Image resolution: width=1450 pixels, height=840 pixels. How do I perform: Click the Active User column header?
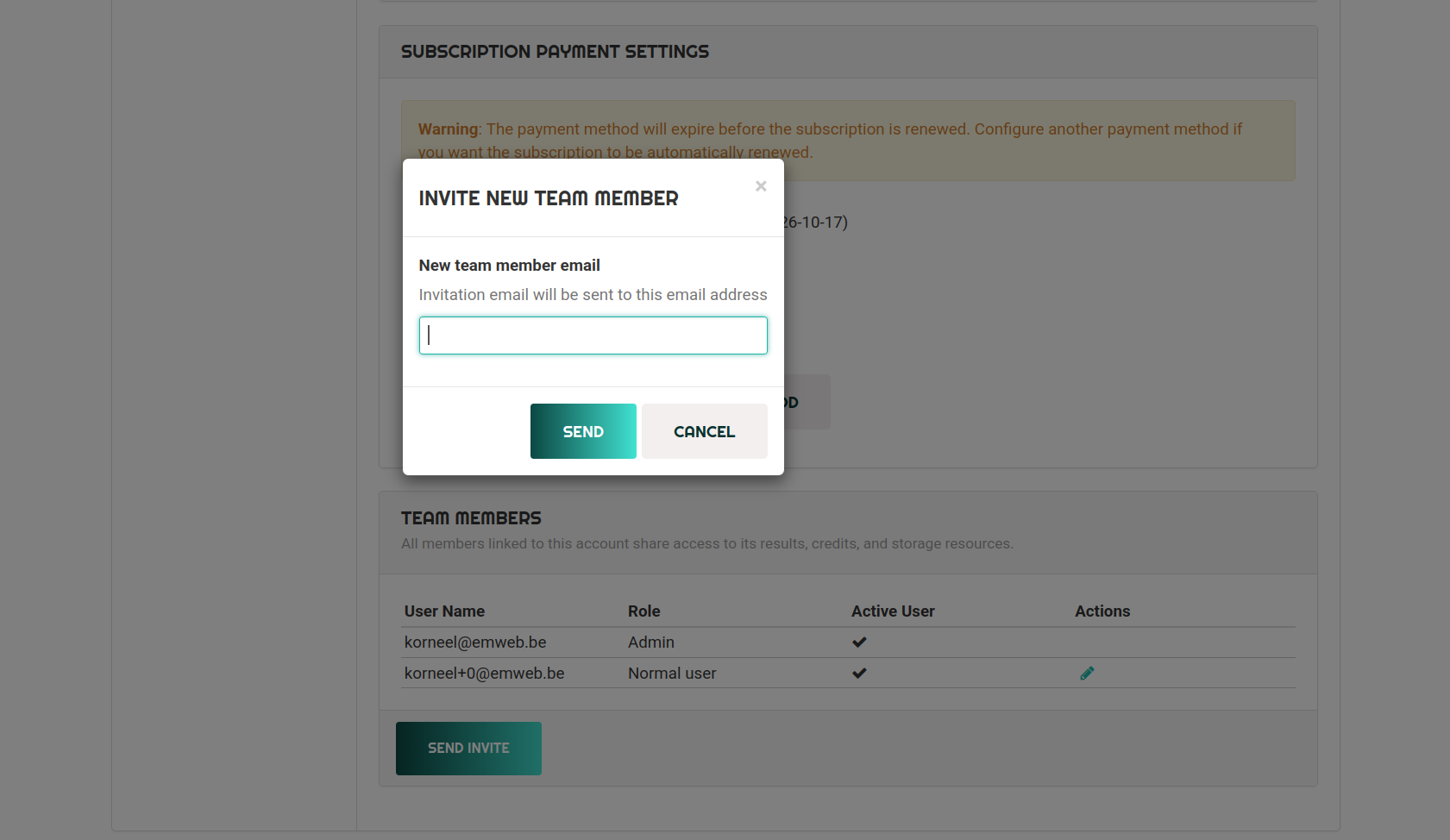(893, 611)
